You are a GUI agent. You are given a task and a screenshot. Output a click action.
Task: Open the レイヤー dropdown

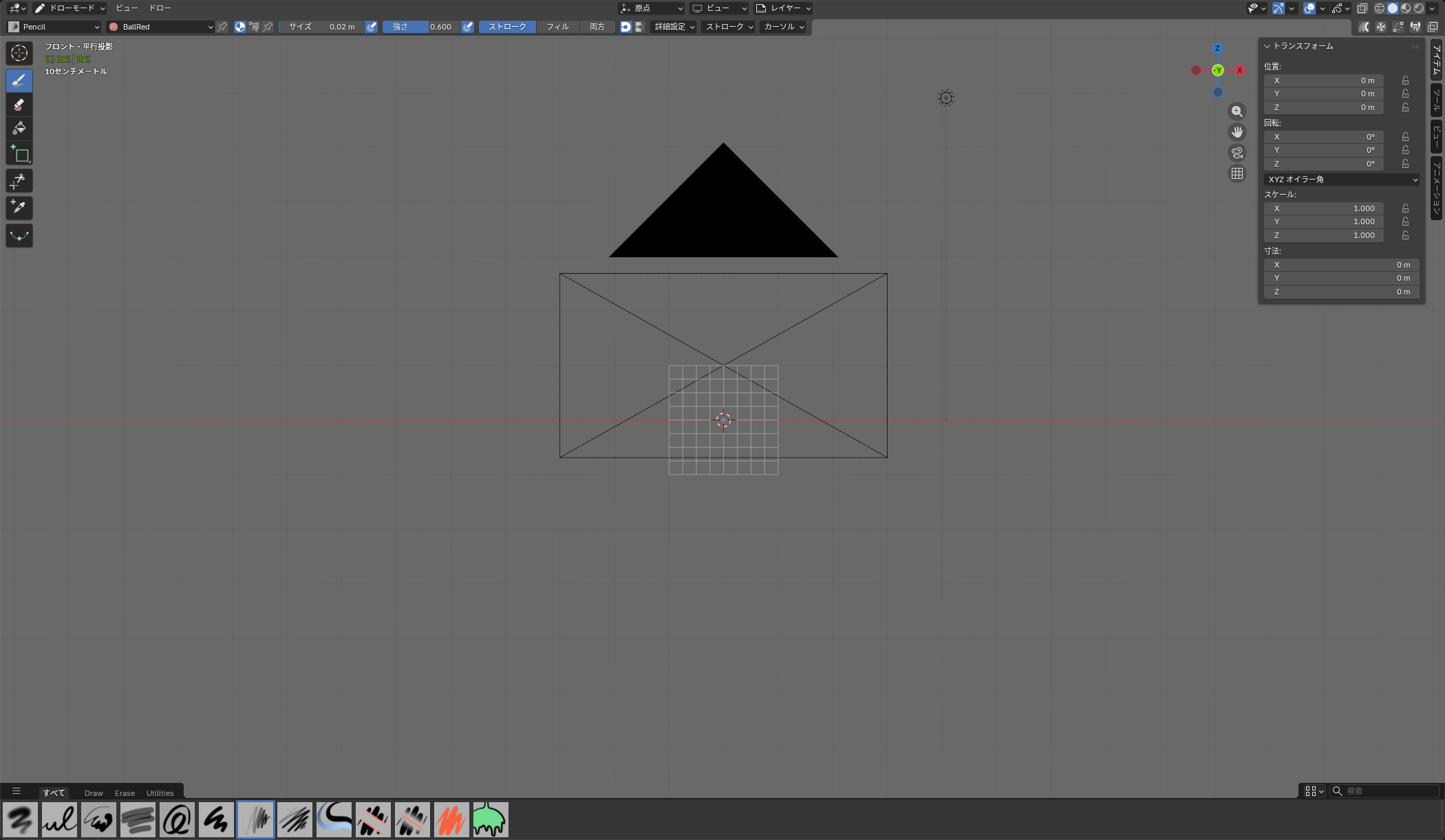coord(784,8)
